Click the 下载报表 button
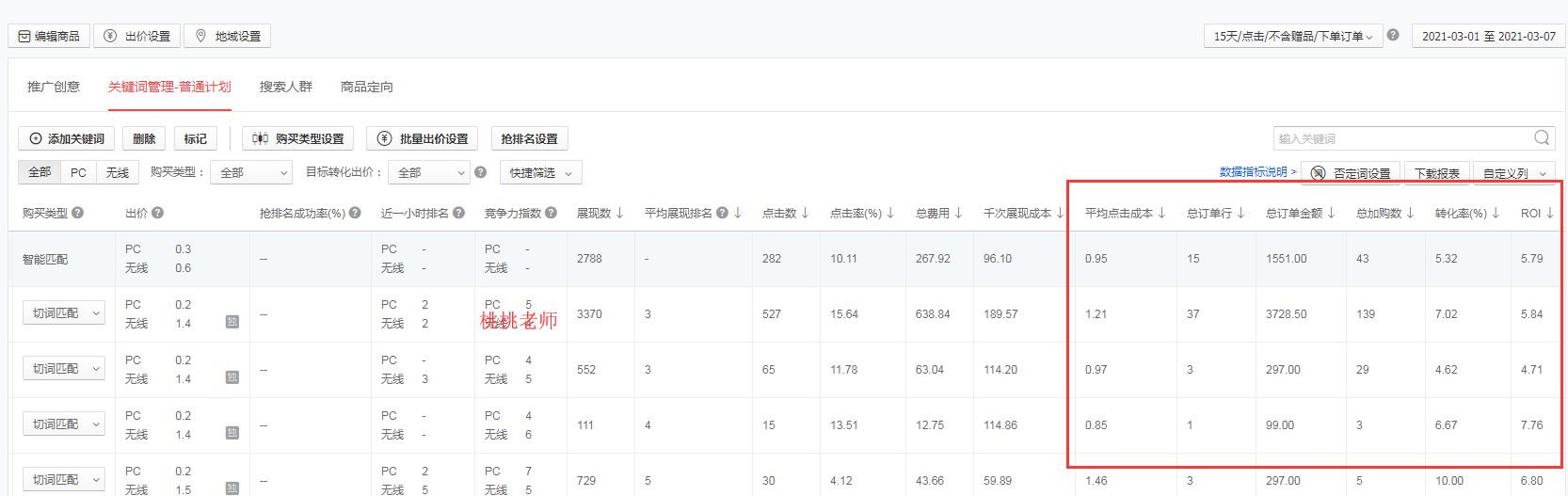Viewport: 1568px width, 496px height. click(1436, 173)
